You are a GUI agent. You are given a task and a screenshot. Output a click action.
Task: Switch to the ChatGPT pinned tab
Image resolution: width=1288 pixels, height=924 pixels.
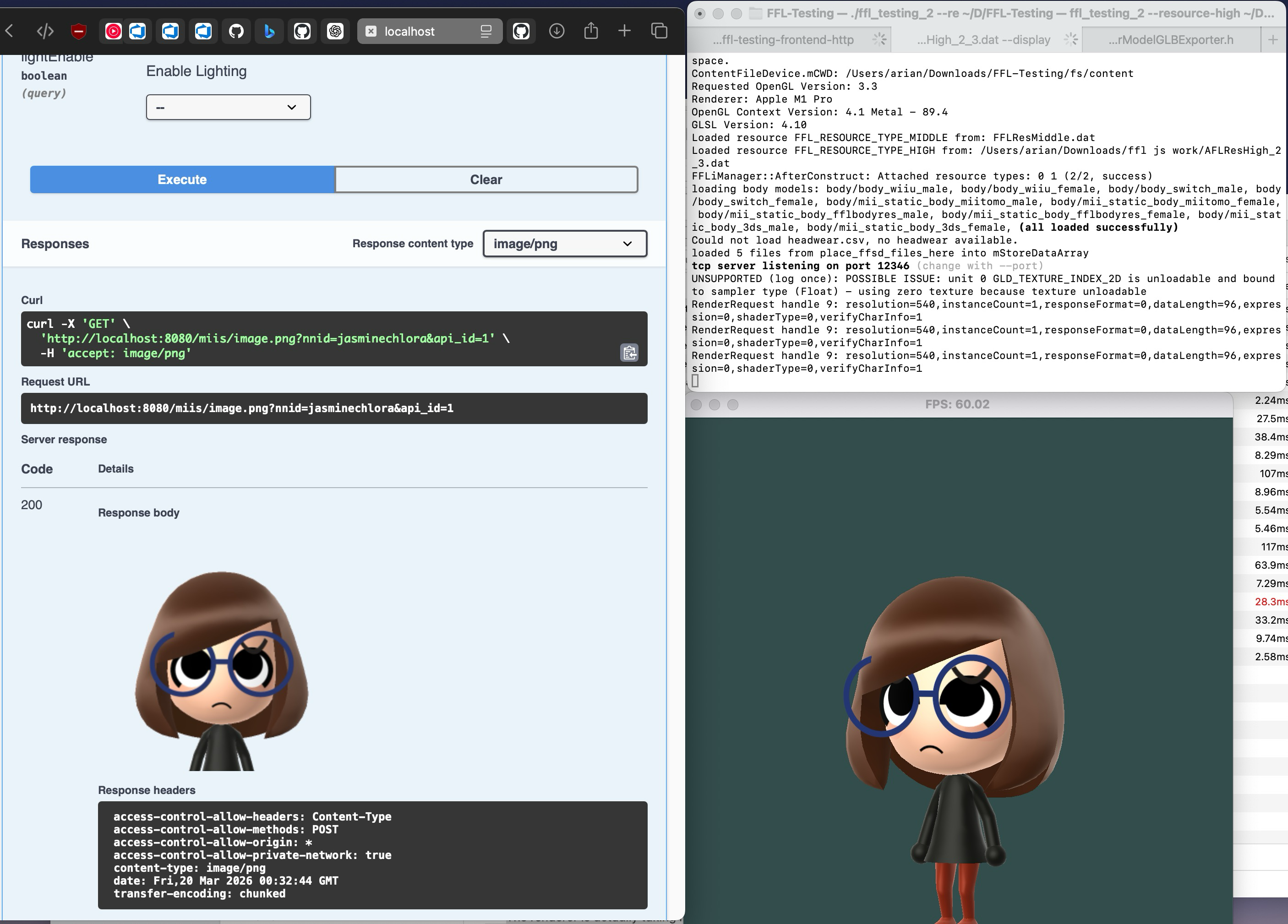335,31
